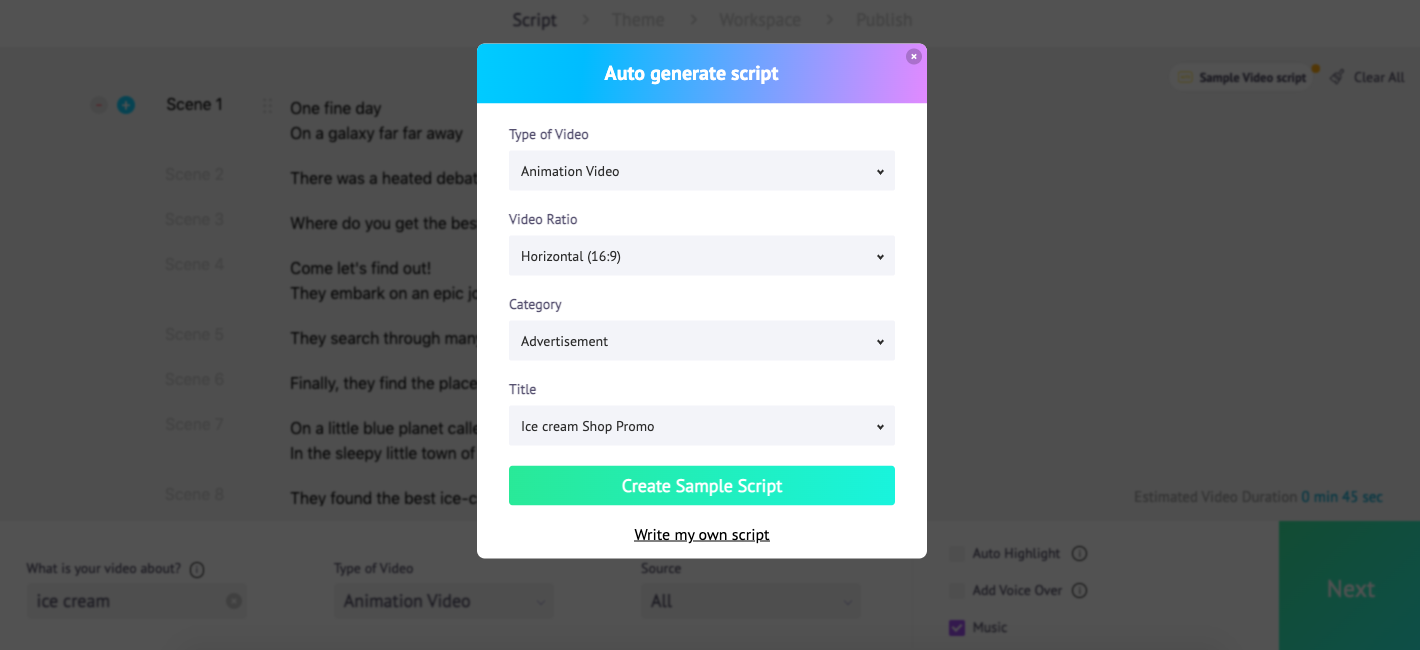Viewport: 1420px width, 650px height.
Task: Open the Type of Video dropdown in dialog
Action: tap(702, 171)
